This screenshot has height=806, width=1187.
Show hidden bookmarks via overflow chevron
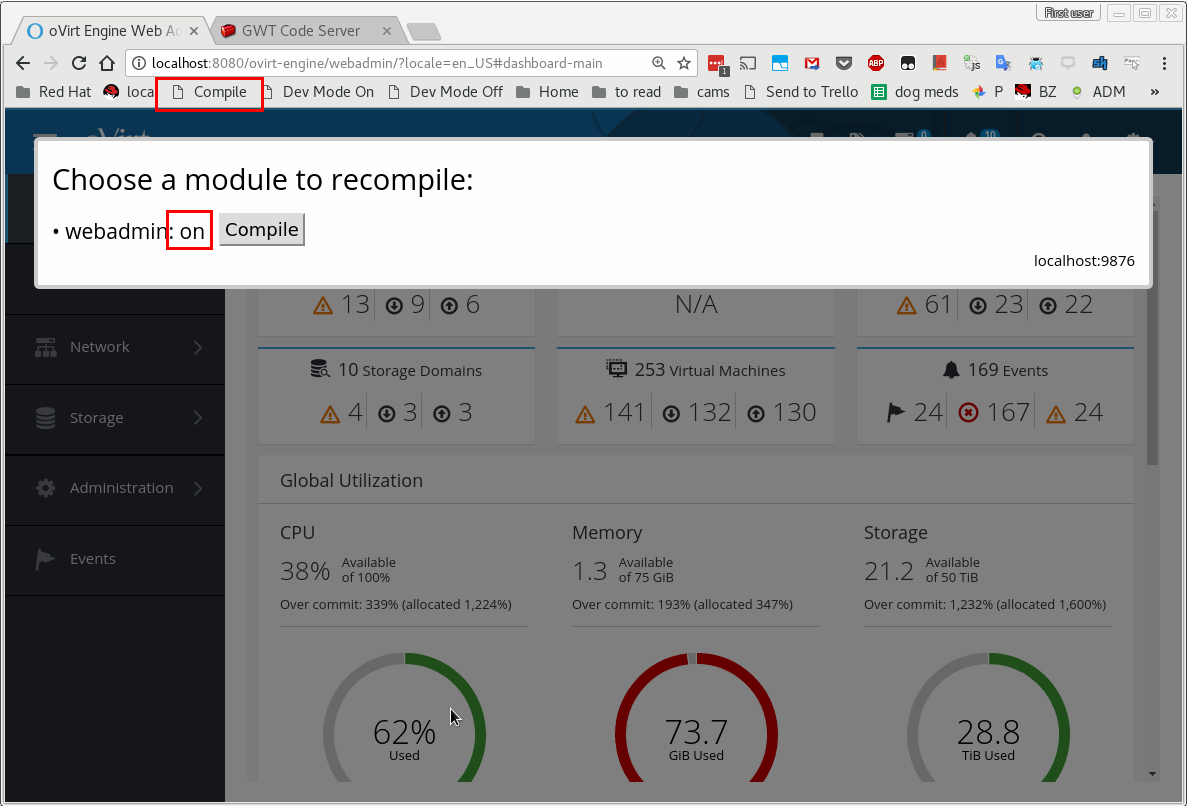coord(1155,92)
